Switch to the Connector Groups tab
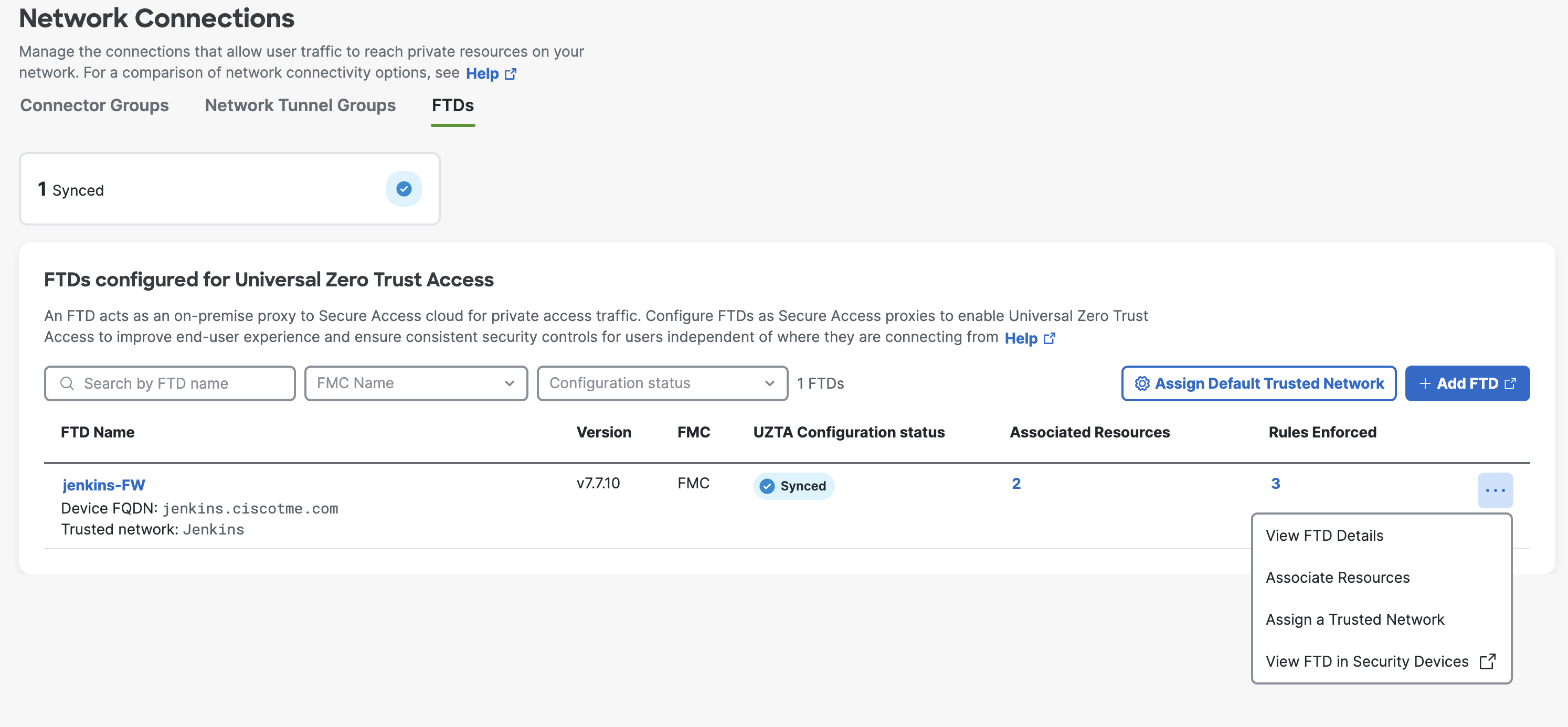Screen dimensions: 1568x727 (94, 105)
